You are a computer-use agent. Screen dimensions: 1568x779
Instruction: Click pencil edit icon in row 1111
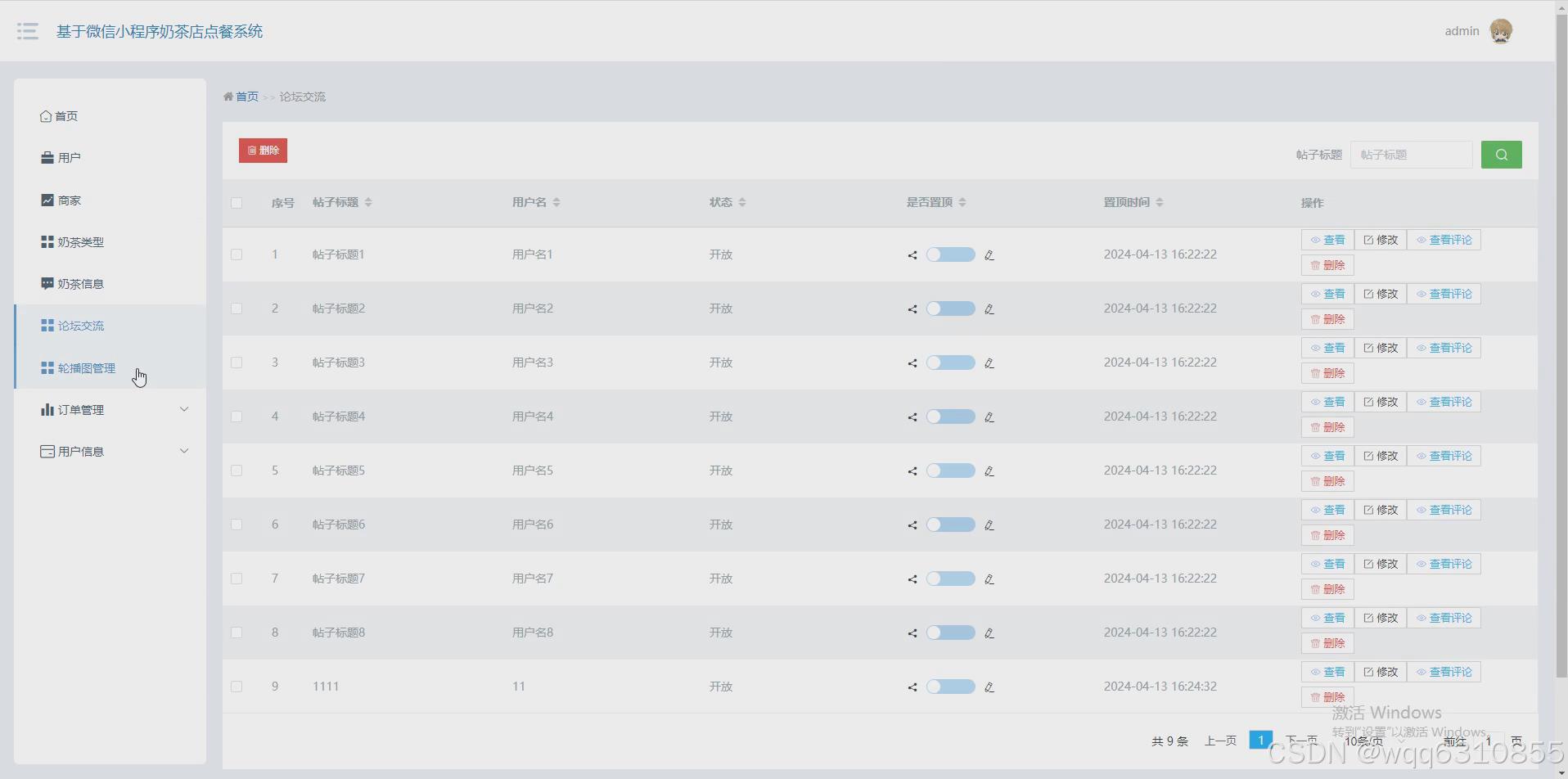click(989, 687)
